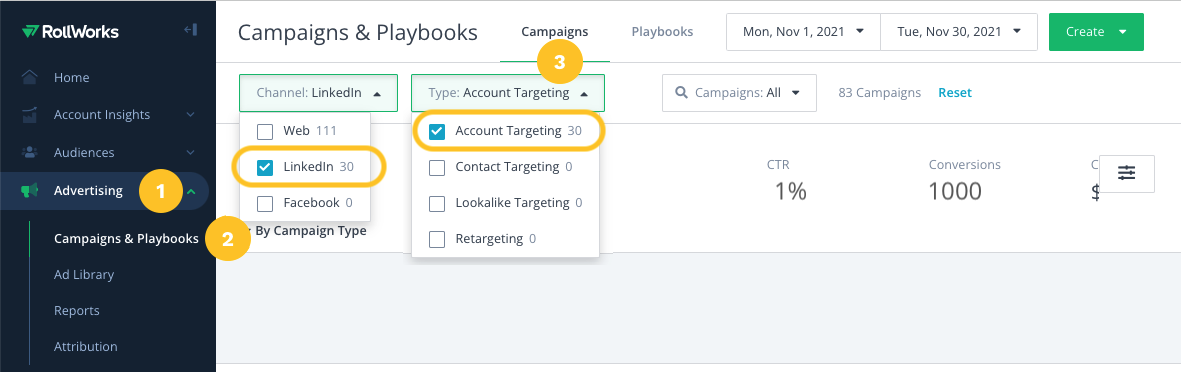Click the Conversions 1000 value

click(x=954, y=191)
